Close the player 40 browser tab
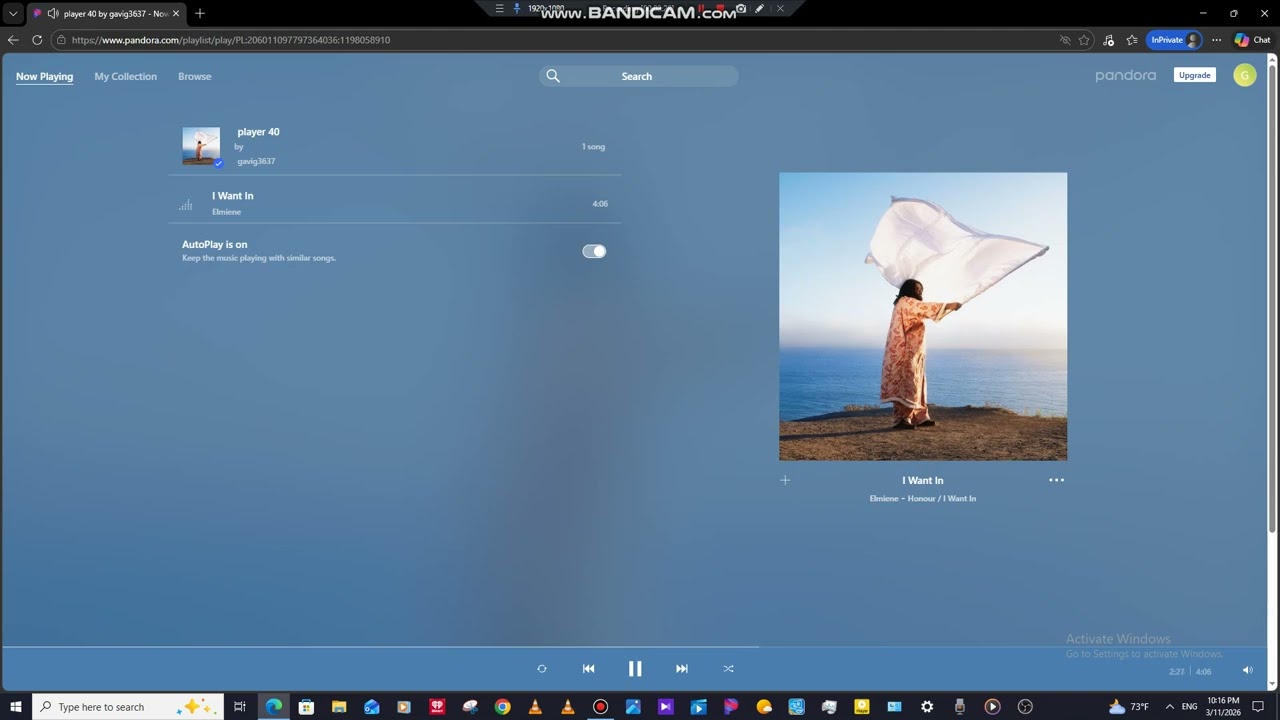Image resolution: width=1280 pixels, height=720 pixels. coord(176,14)
